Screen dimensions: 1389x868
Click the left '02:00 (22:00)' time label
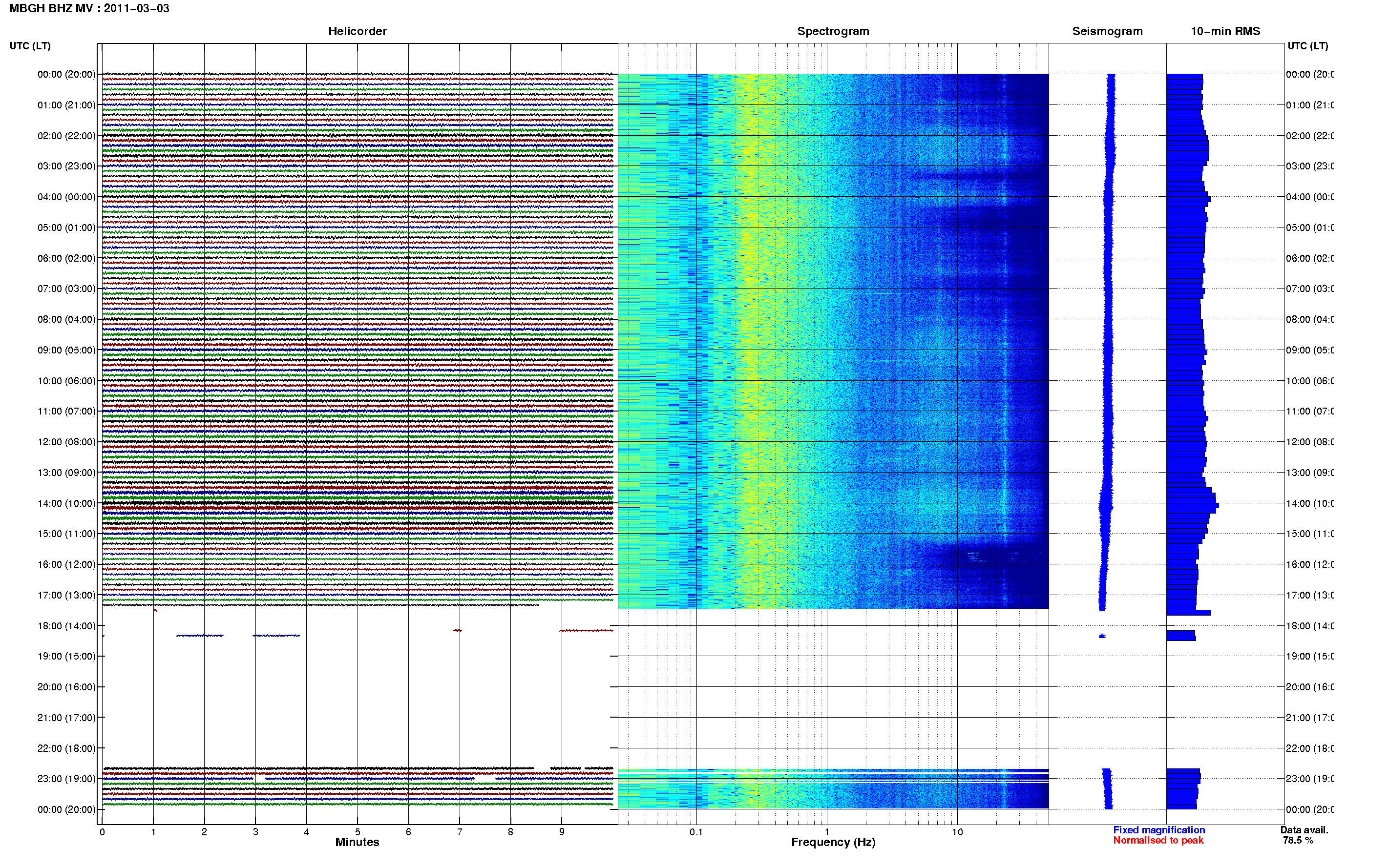pos(66,136)
